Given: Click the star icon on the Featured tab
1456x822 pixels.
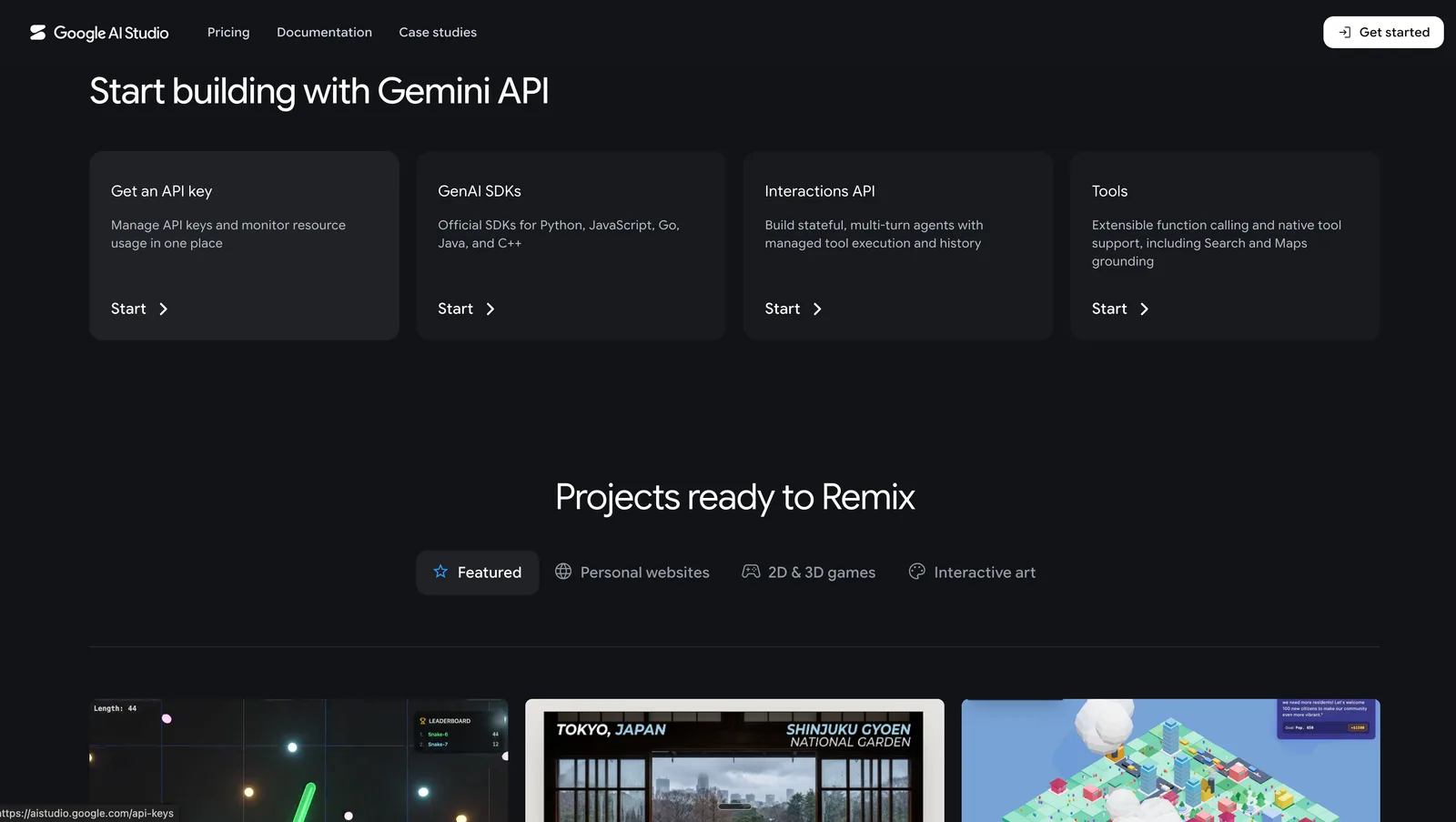Looking at the screenshot, I should point(440,572).
